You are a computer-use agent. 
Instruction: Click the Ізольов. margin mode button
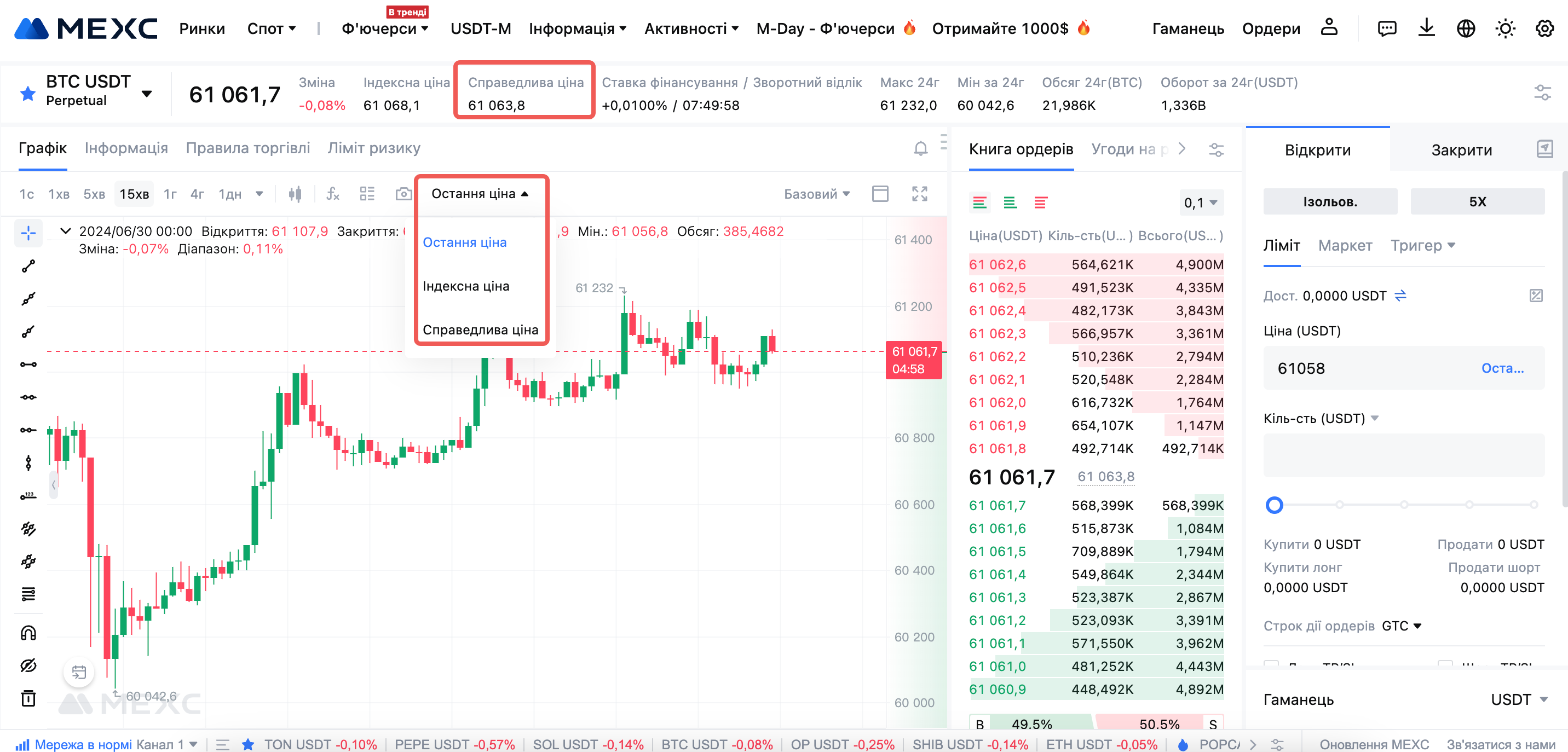coord(1330,201)
